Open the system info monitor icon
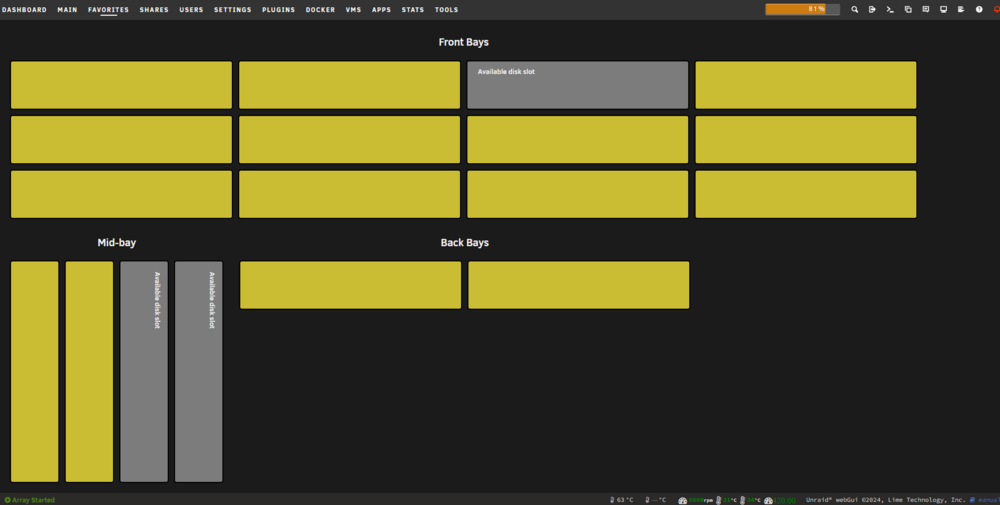The height and width of the screenshot is (505, 1000). tap(943, 10)
